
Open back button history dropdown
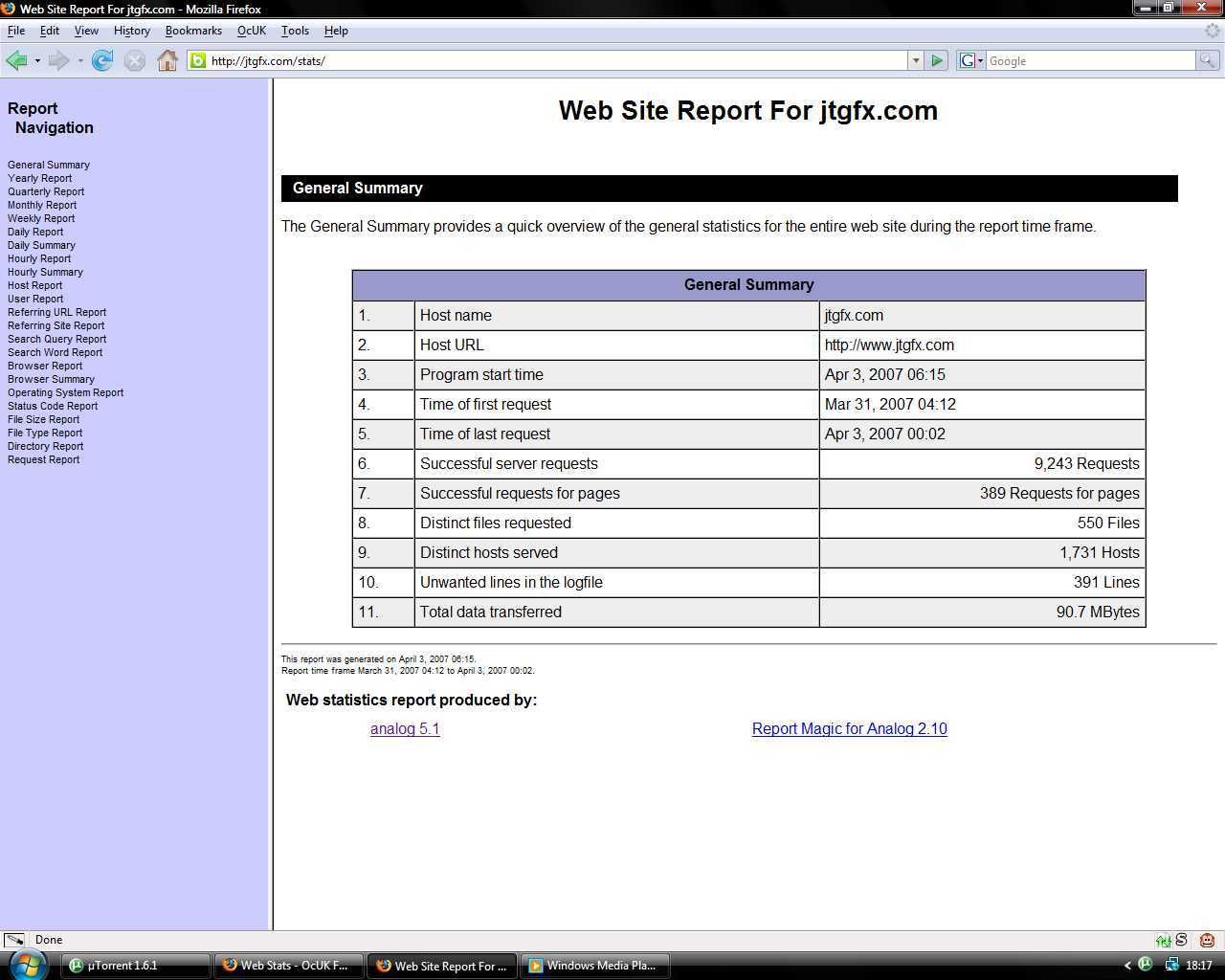[37, 60]
